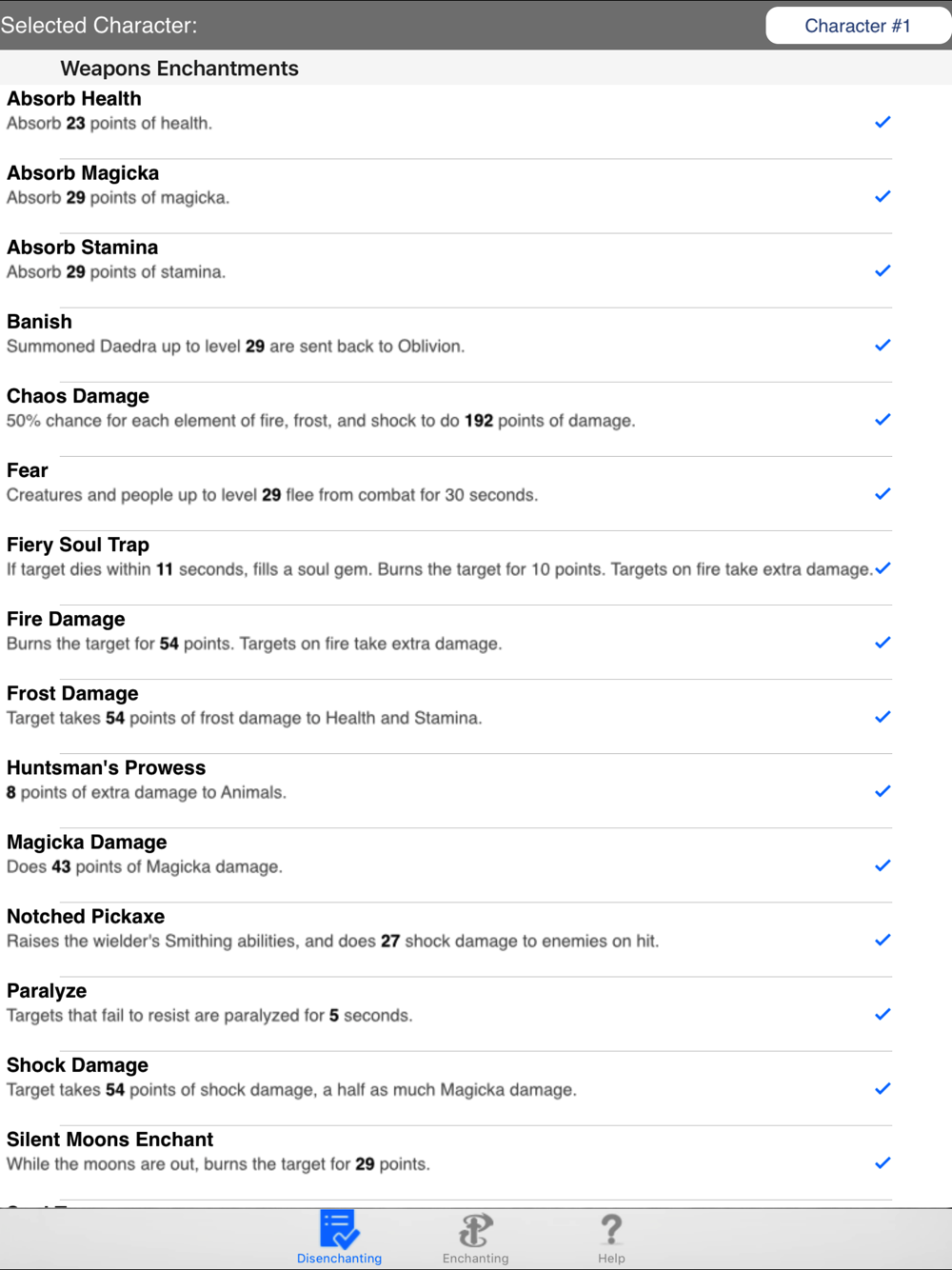
Task: Open the Help question mark icon
Action: [611, 1230]
